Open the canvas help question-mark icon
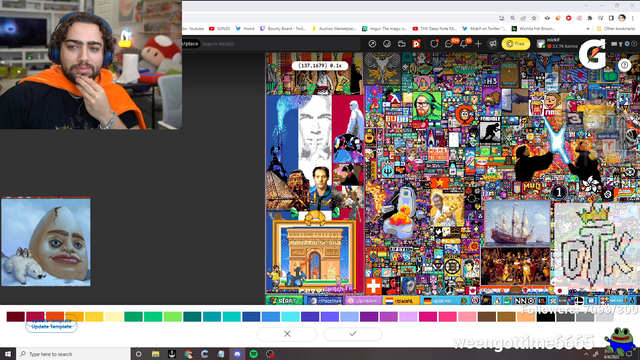 click(624, 65)
